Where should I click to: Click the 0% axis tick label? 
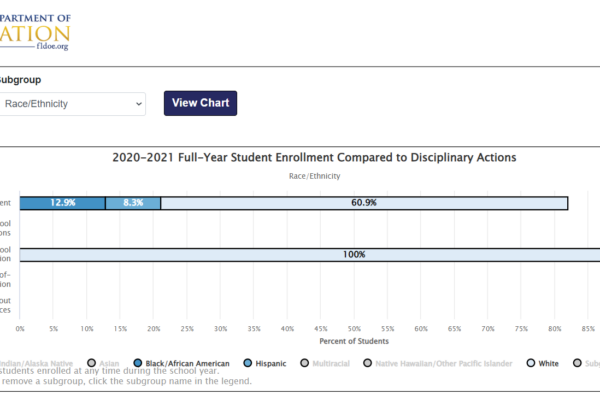[20, 329]
